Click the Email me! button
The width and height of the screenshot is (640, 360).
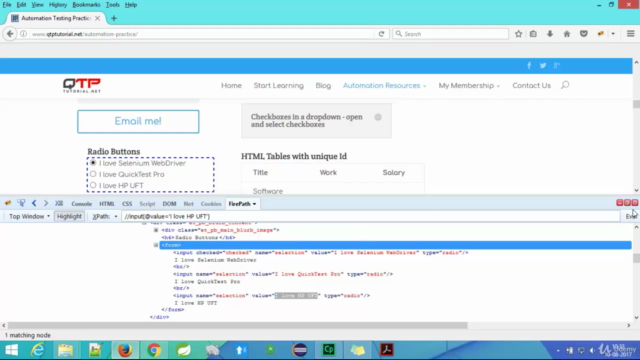click(x=138, y=121)
